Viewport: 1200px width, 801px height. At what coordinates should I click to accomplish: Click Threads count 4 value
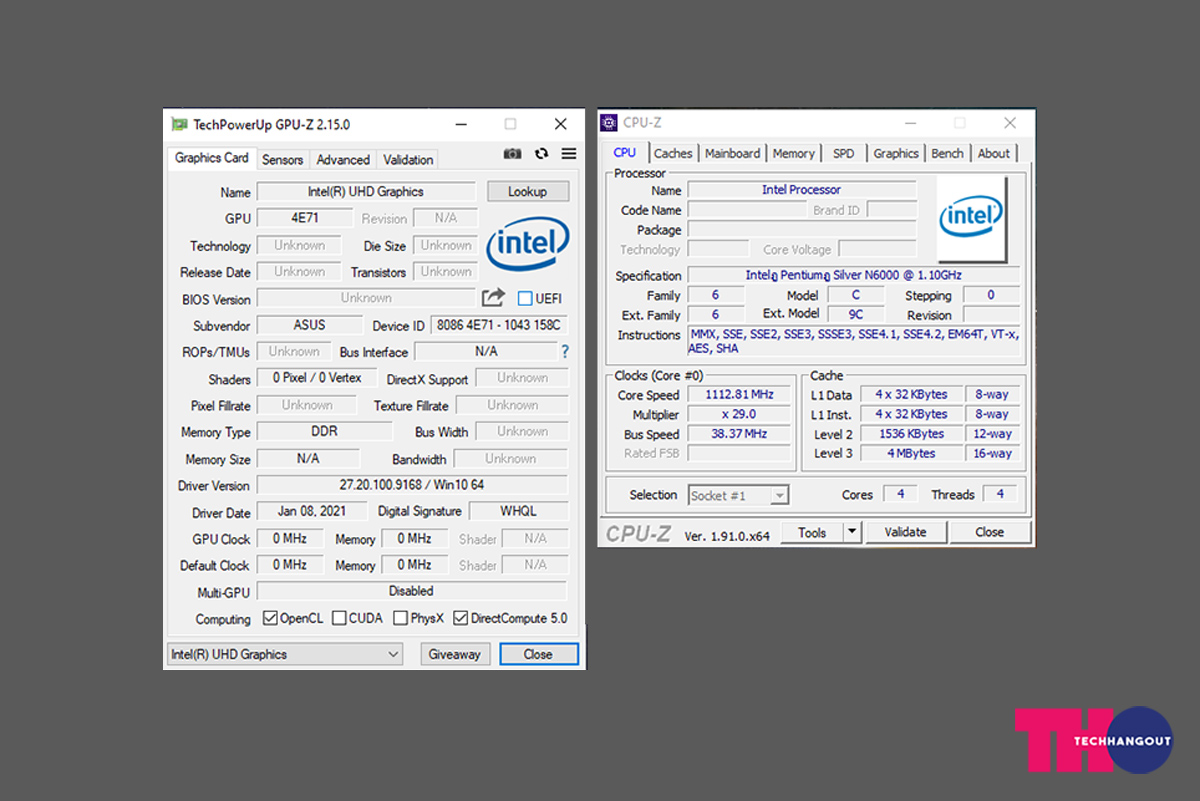(1000, 494)
